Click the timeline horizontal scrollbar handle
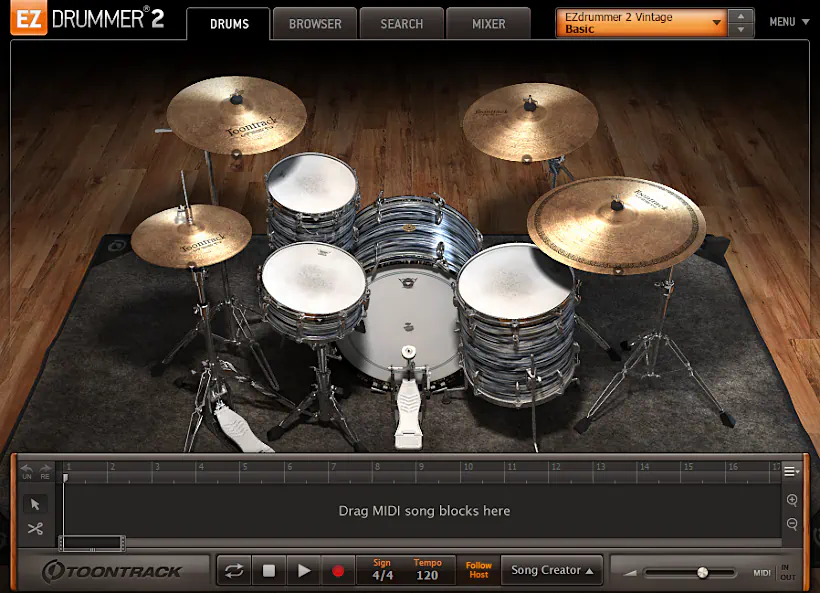Image resolution: width=820 pixels, height=593 pixels. pos(92,543)
